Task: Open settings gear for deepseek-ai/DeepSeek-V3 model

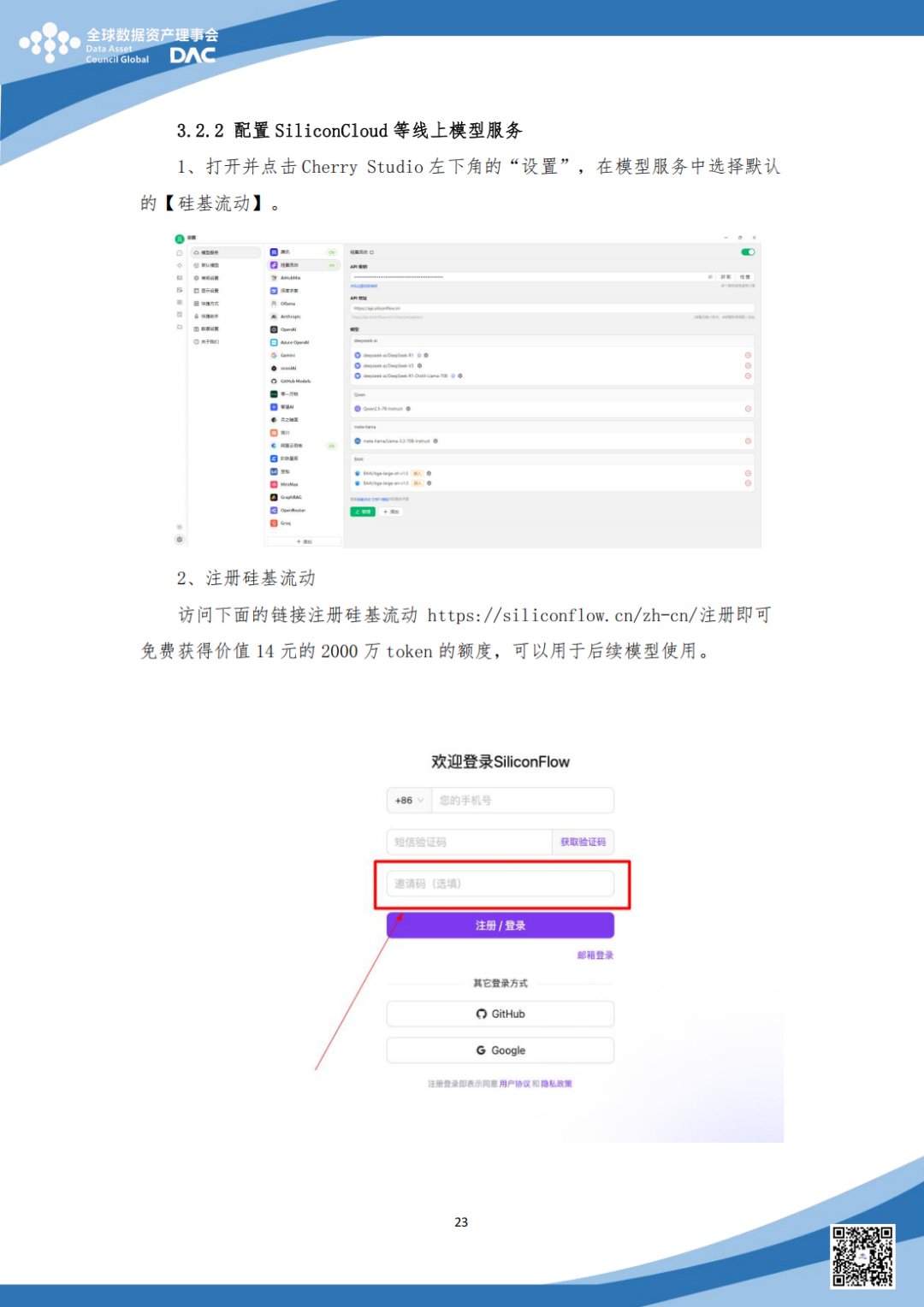Action: click(419, 366)
